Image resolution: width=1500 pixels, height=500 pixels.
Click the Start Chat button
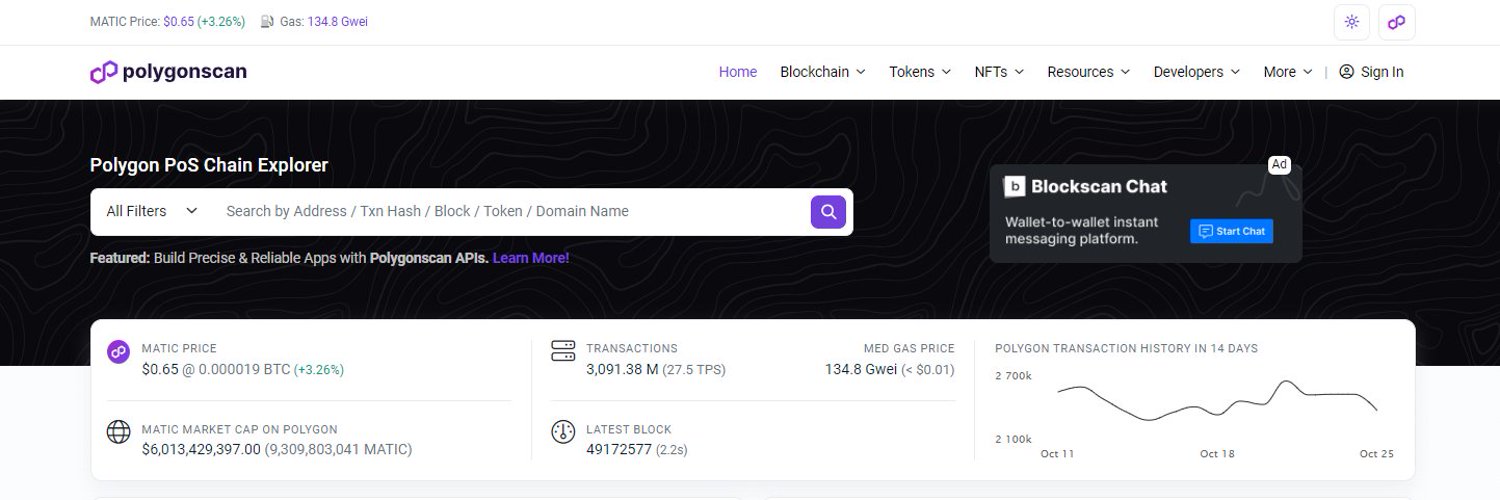[x=1231, y=231]
